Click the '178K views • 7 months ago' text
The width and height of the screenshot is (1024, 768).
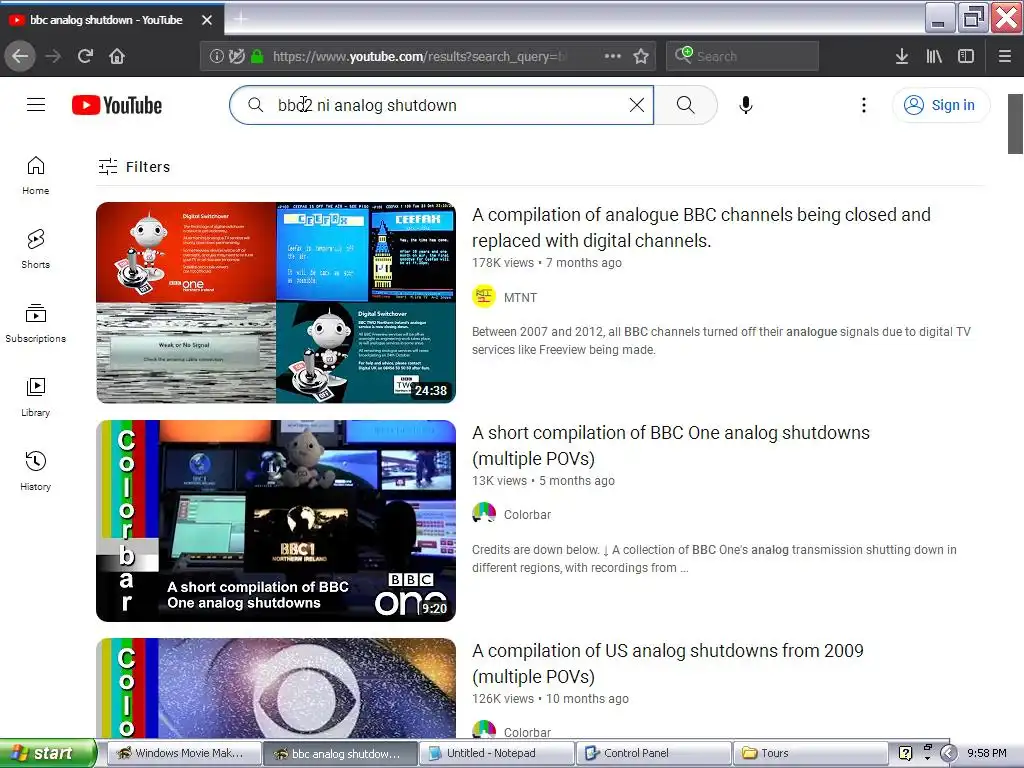pos(547,263)
